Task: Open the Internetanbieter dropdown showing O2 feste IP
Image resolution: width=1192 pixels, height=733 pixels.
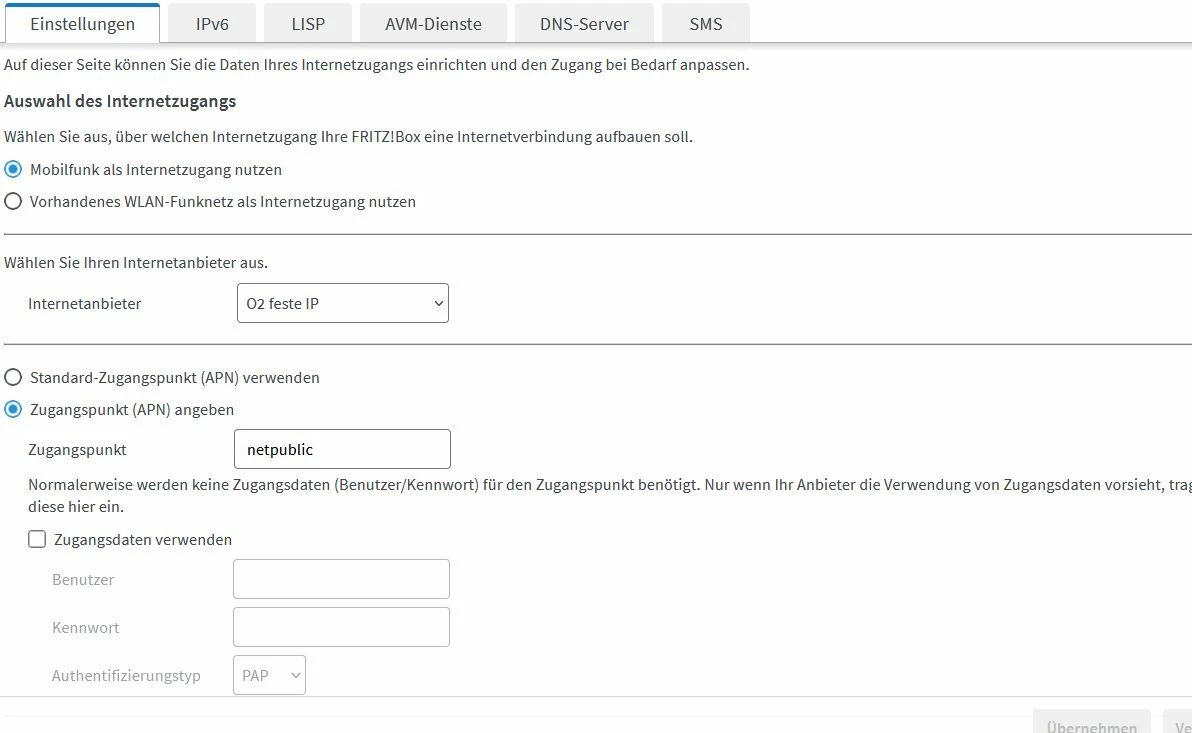Action: [x=342, y=303]
